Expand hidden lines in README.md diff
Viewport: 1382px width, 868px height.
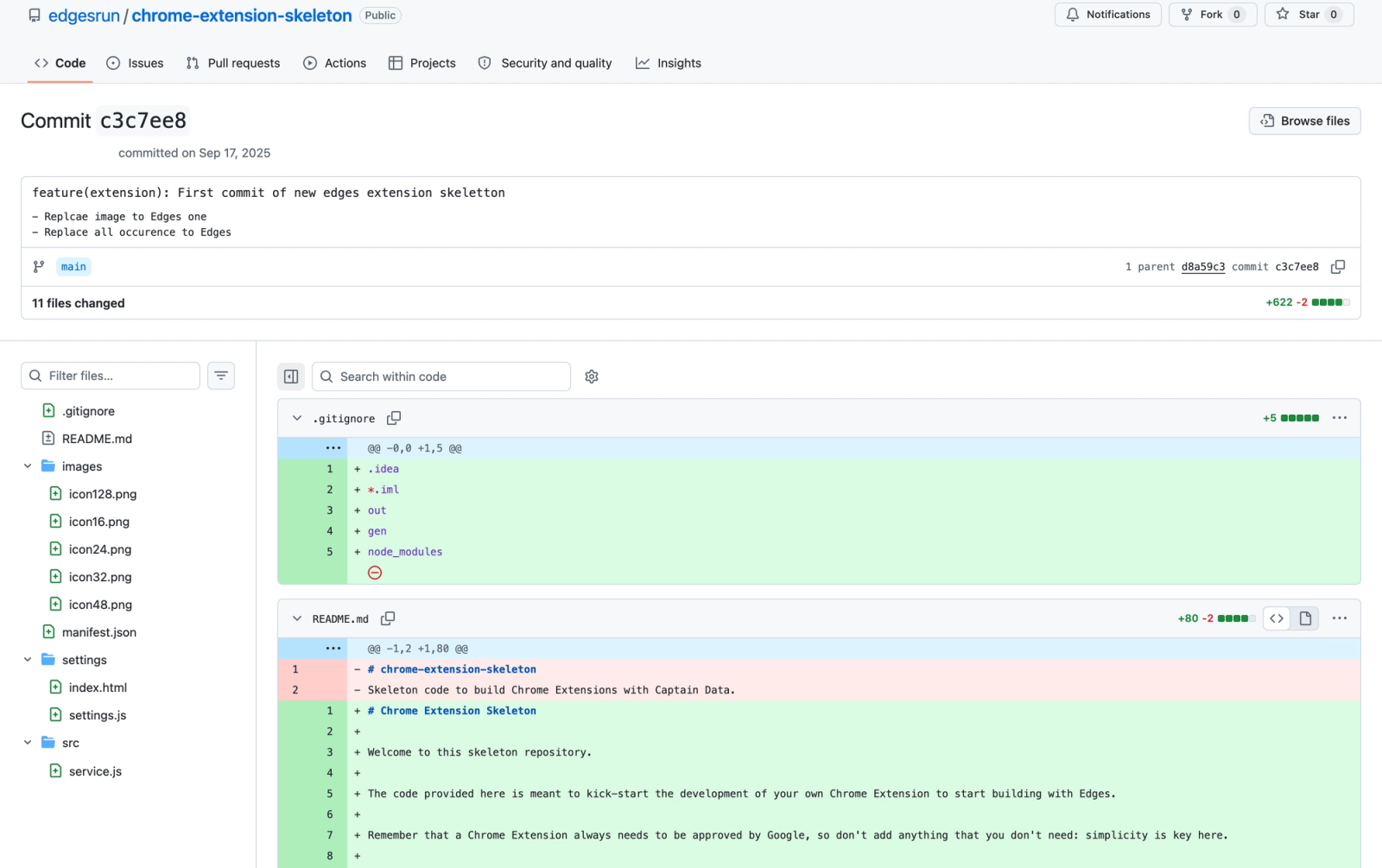coord(333,649)
